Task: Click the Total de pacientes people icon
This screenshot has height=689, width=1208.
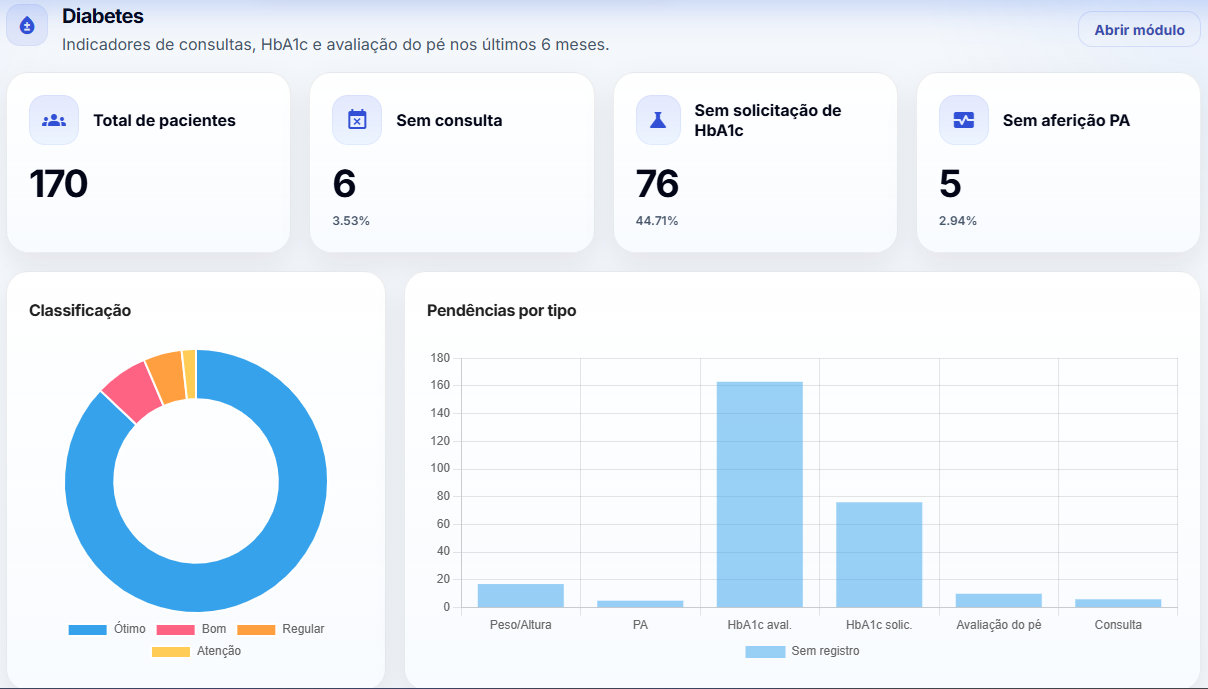Action: click(x=54, y=120)
